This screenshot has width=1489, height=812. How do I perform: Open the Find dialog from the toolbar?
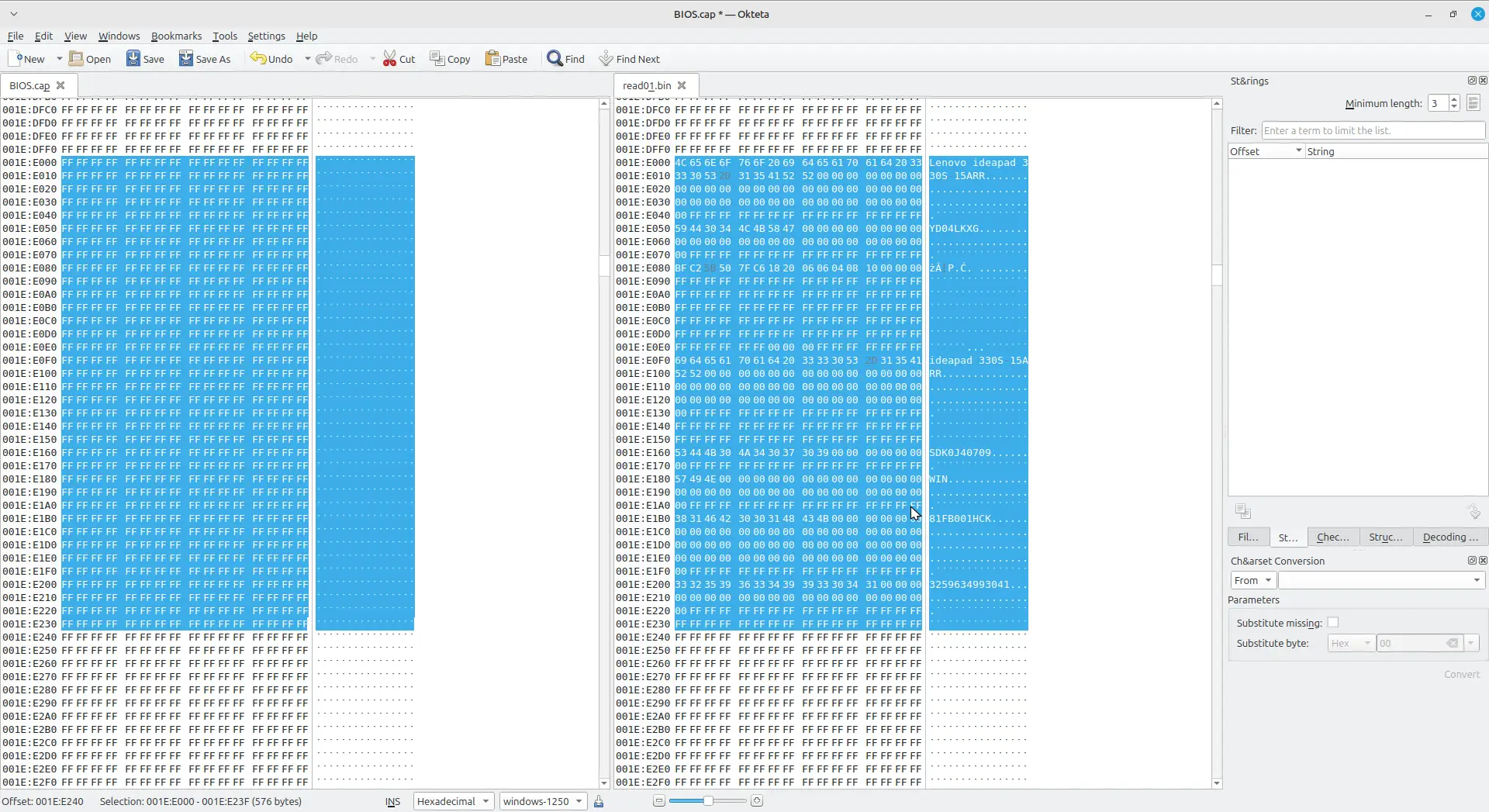(566, 59)
